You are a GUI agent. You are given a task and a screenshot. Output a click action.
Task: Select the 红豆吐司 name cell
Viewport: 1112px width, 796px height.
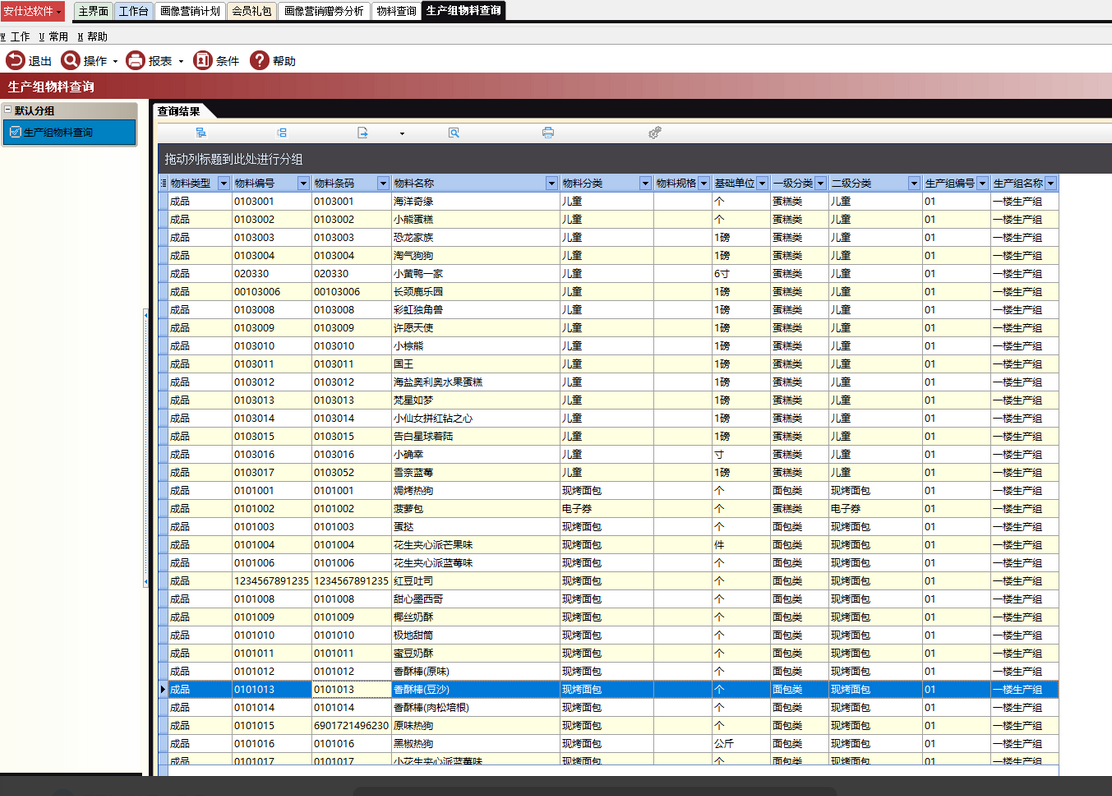[x=475, y=581]
